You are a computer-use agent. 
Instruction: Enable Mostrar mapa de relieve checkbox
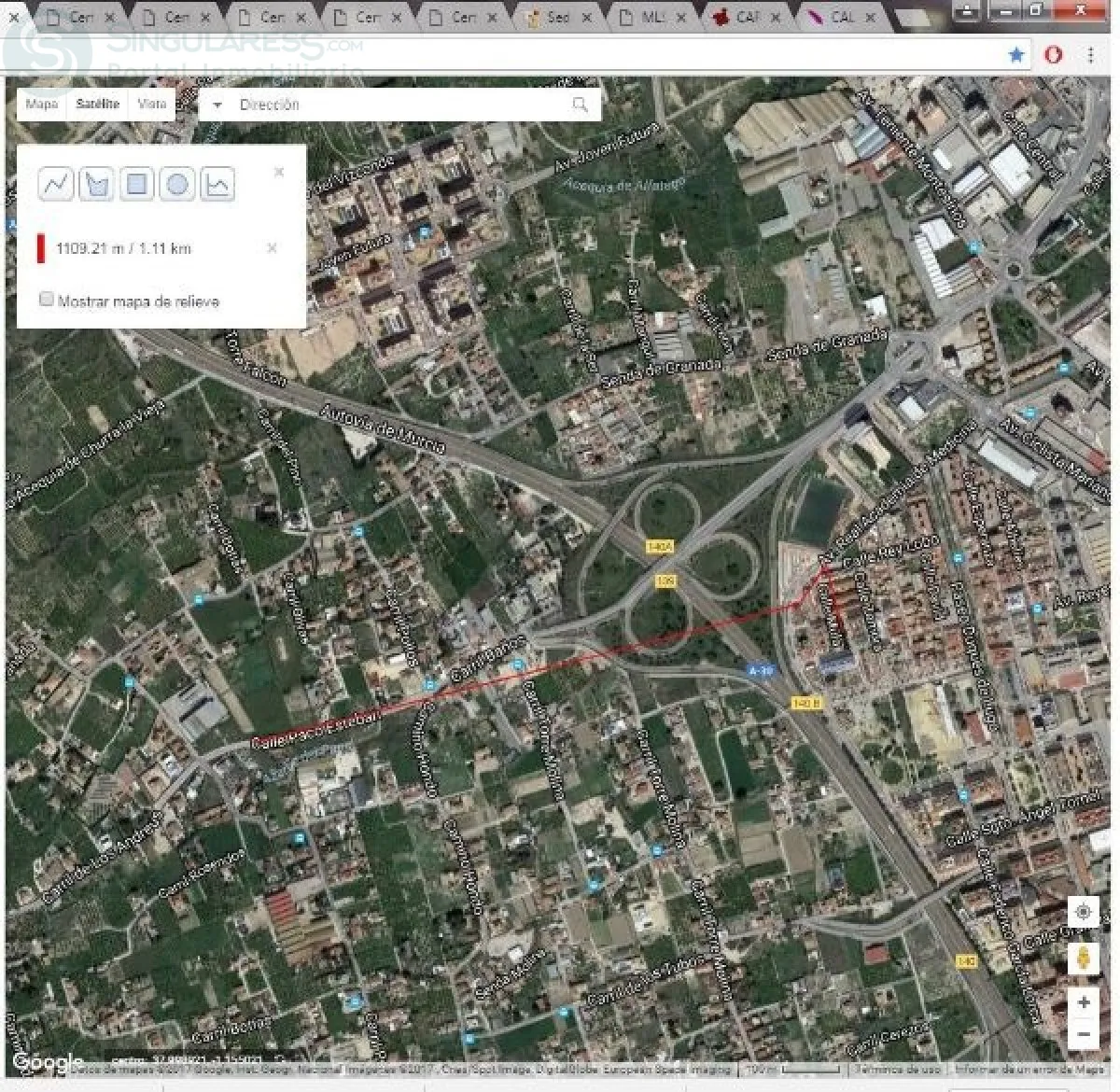pyautogui.click(x=47, y=300)
